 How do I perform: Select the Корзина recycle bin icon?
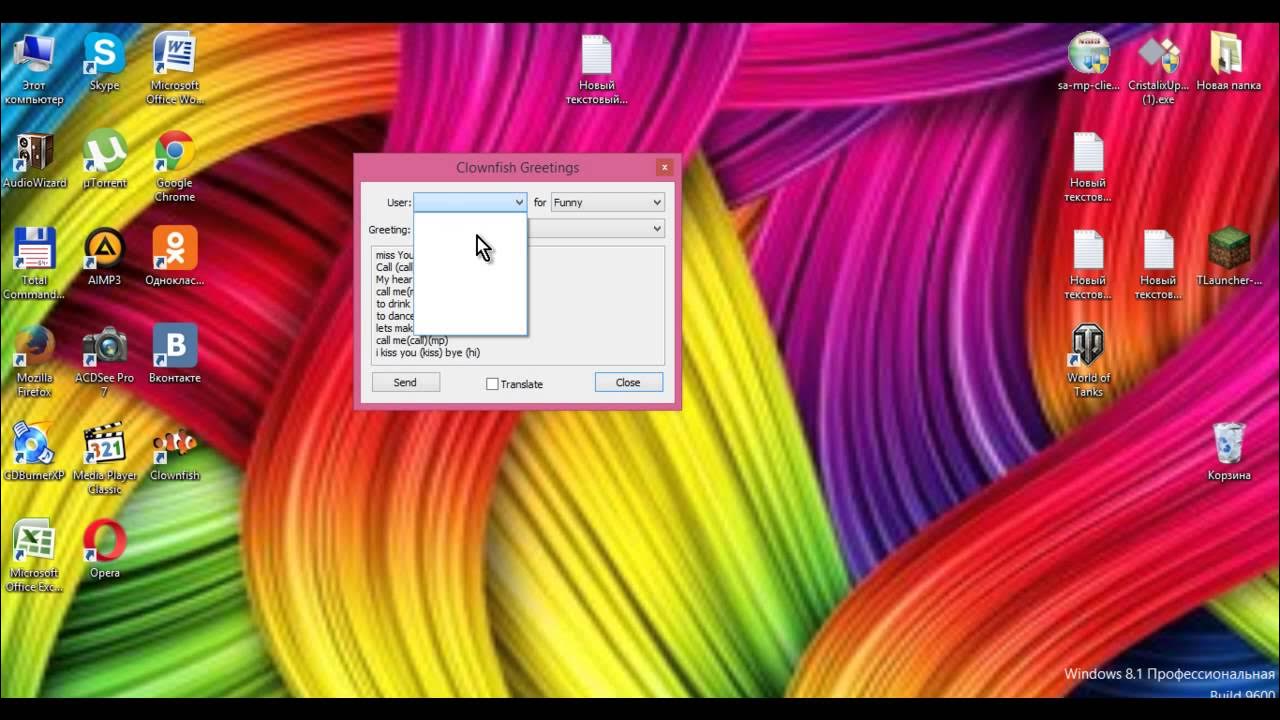pos(1228,452)
